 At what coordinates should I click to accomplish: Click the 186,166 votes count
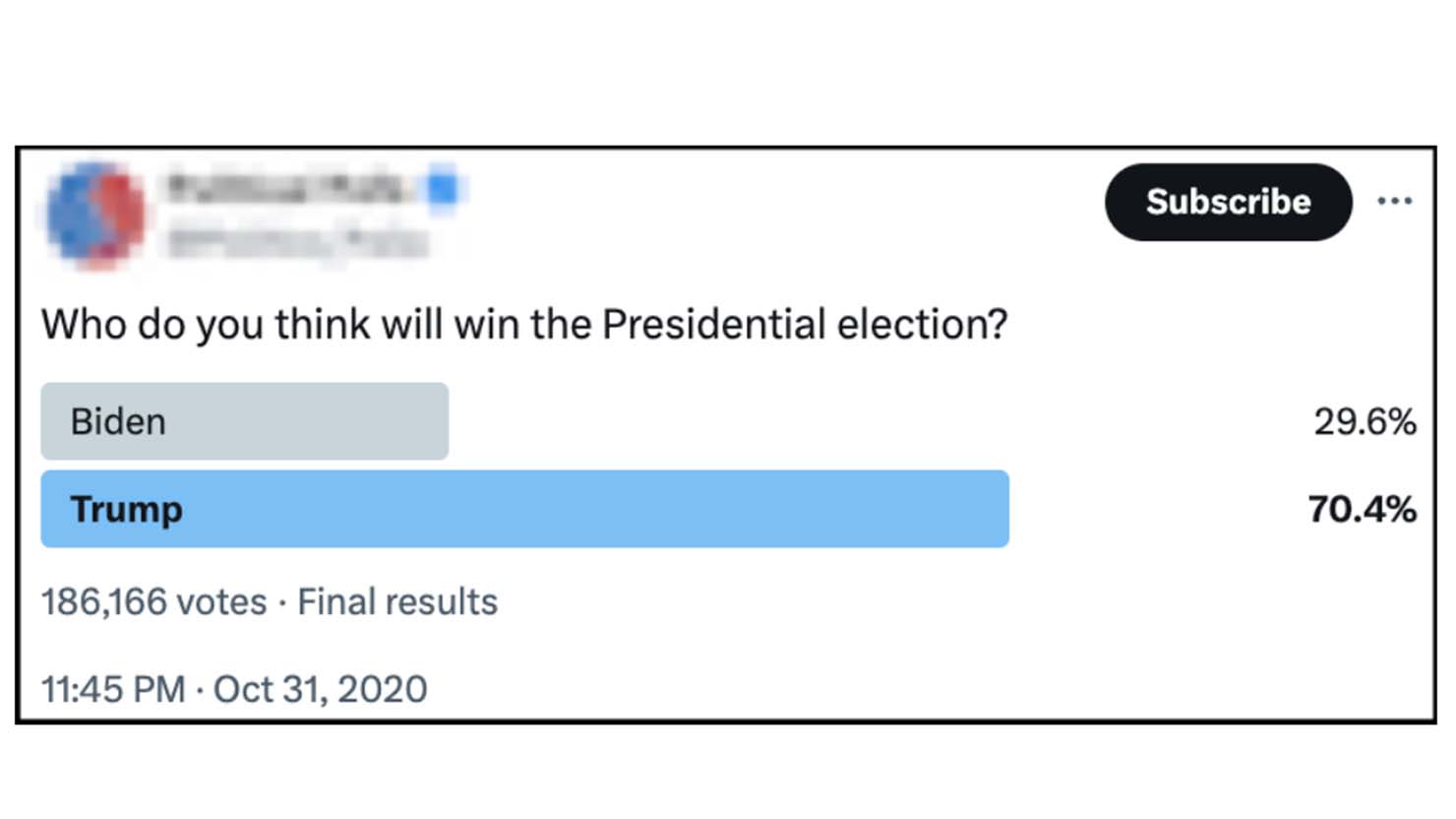pyautogui.click(x=153, y=601)
